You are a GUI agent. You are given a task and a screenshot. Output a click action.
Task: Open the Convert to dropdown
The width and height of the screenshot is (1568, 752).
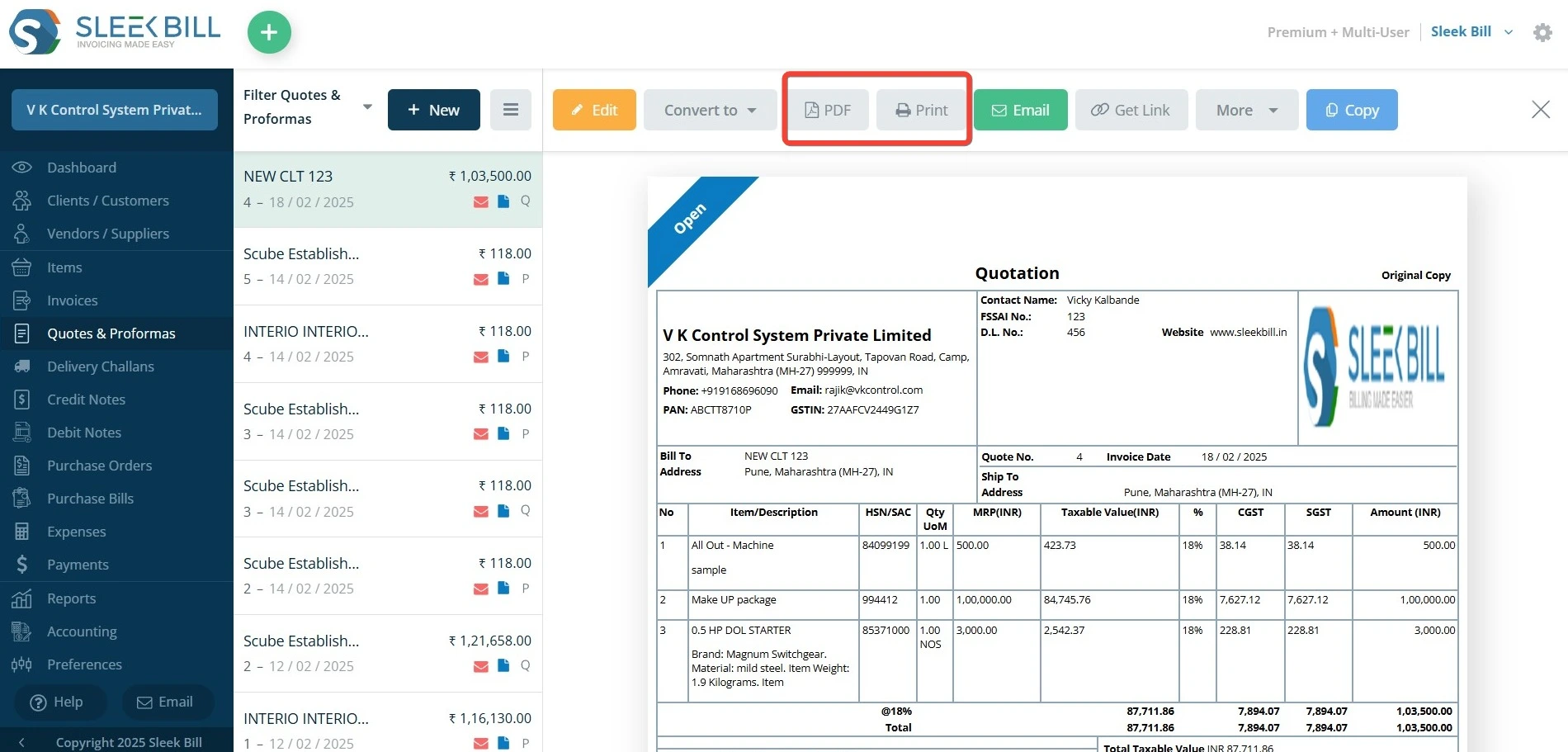[711, 110]
